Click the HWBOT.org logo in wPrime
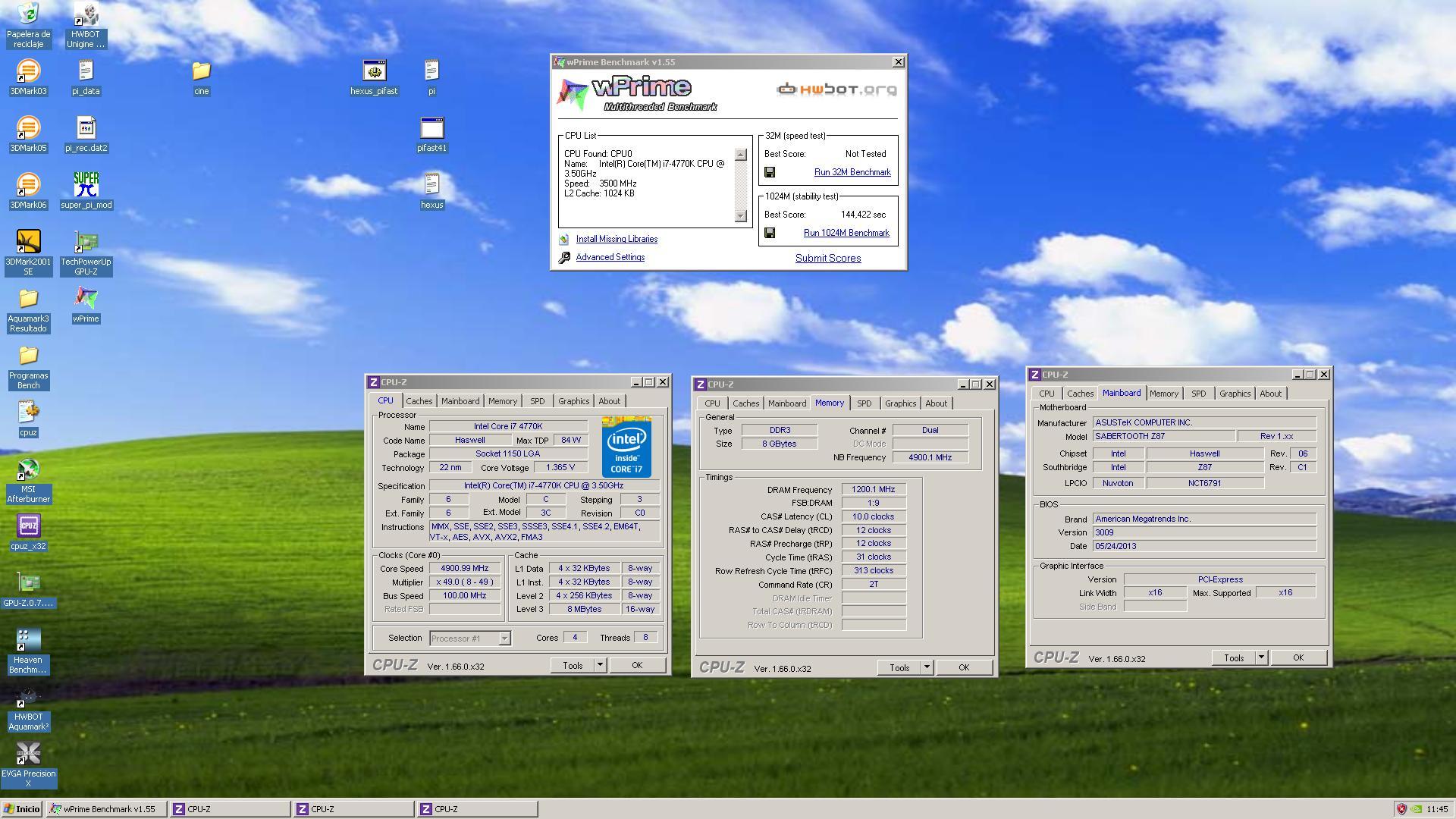 pyautogui.click(x=836, y=89)
